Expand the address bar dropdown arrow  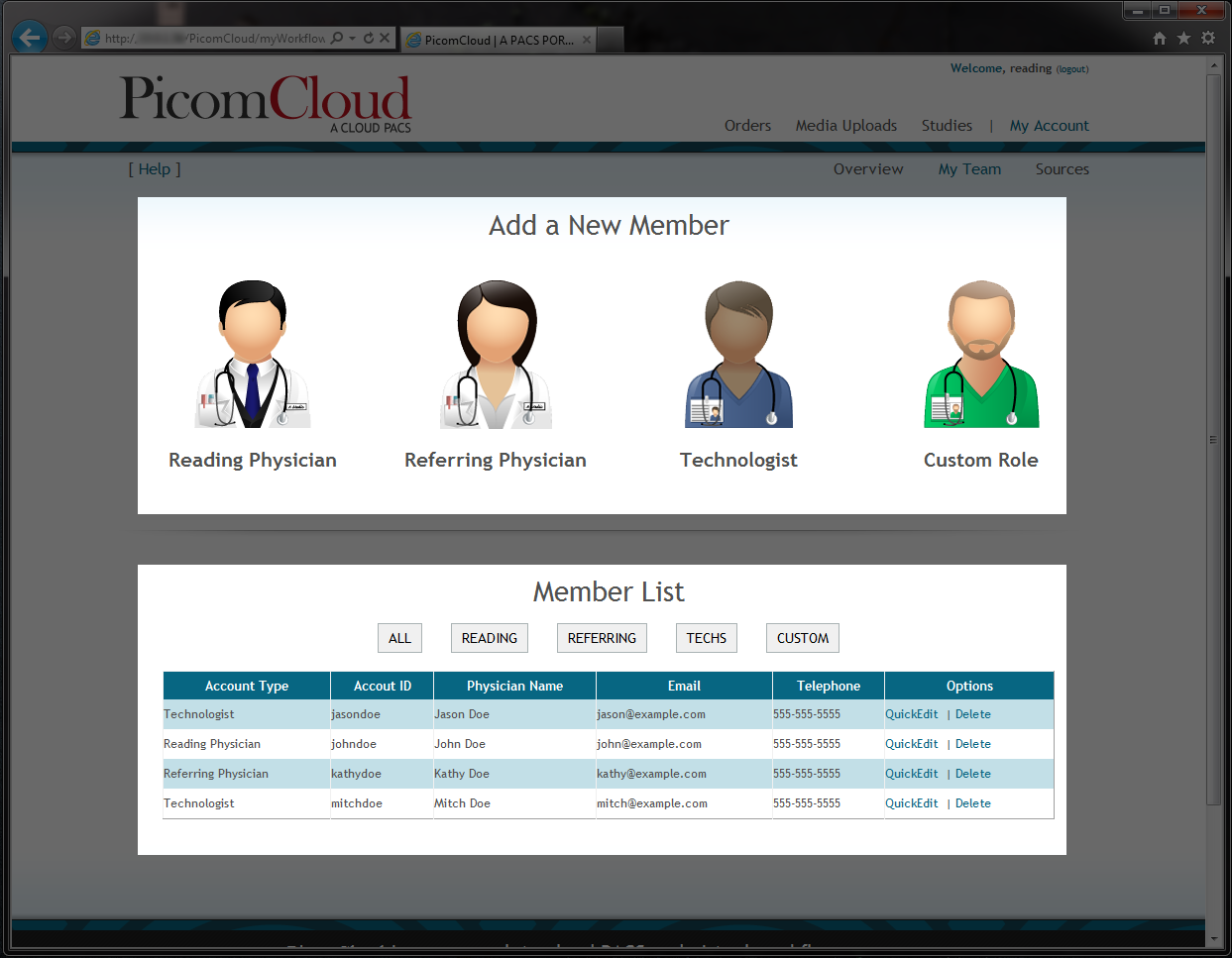(353, 39)
